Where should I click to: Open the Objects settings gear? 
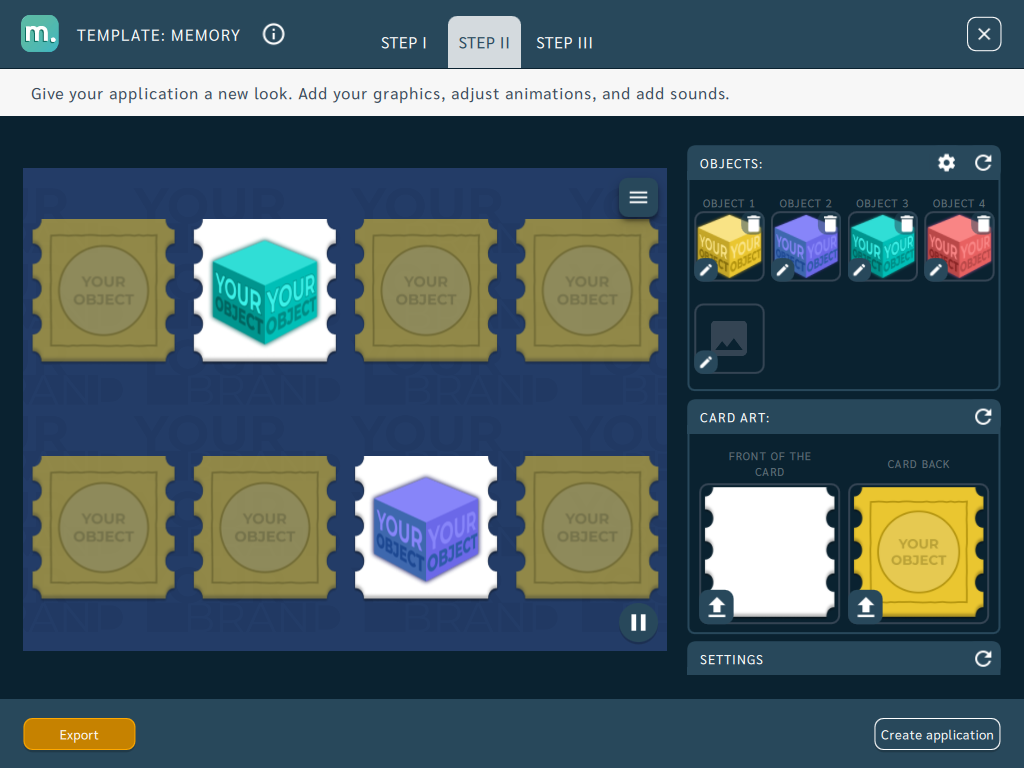946,163
